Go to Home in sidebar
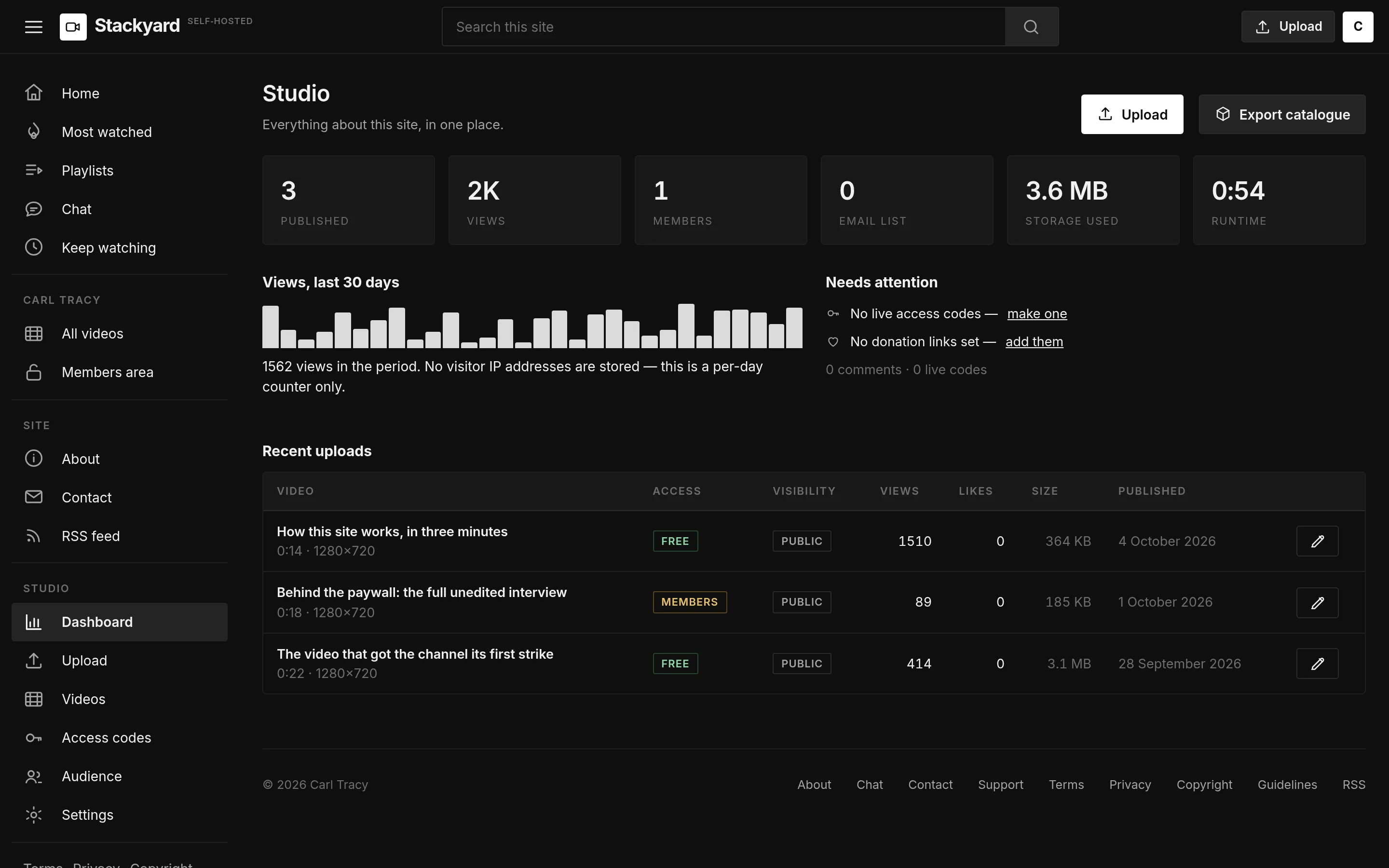Screen dimensions: 1389x868 [x=120, y=93]
